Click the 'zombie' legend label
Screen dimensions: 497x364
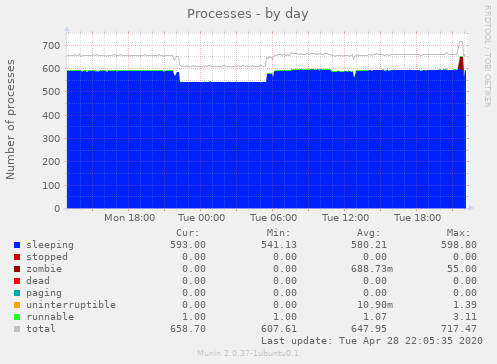[x=44, y=269]
